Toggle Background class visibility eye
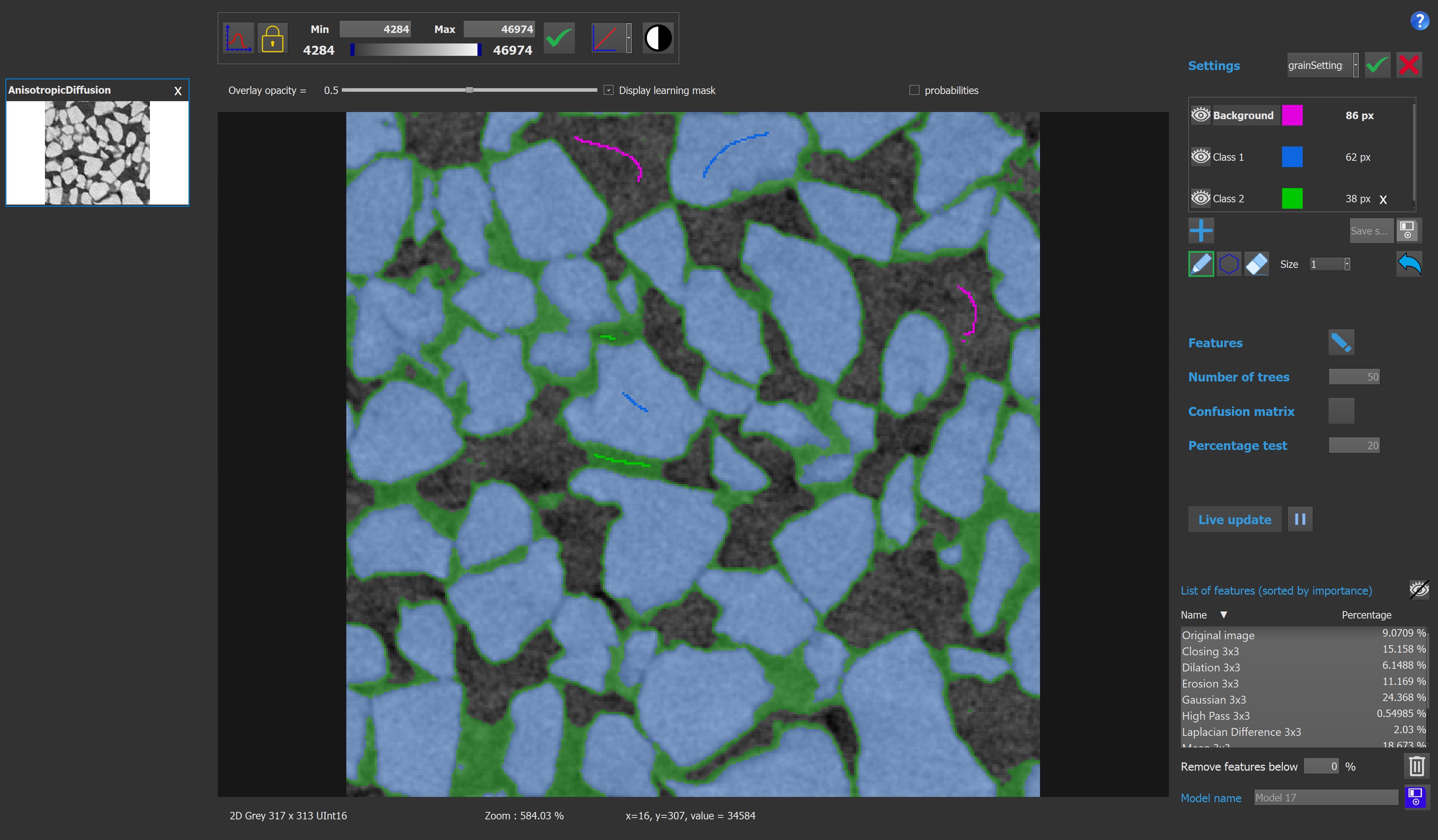This screenshot has height=840, width=1438. point(1201,115)
